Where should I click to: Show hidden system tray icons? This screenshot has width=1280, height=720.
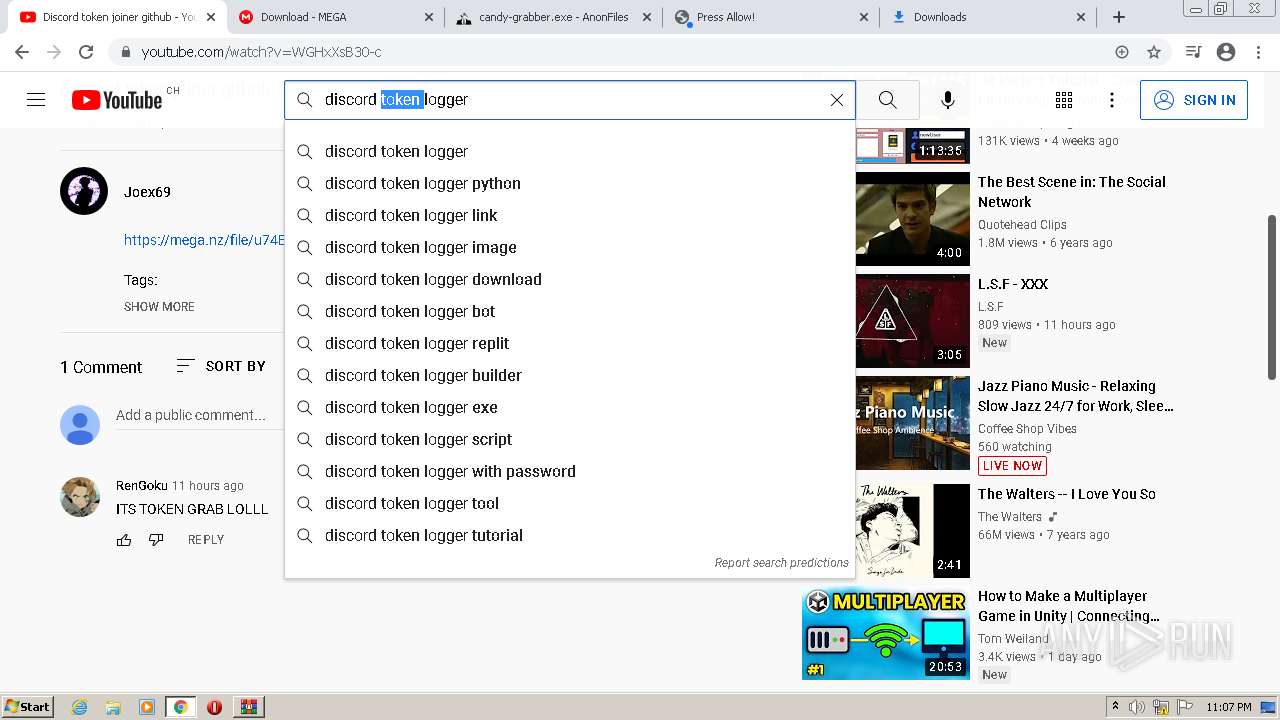(1115, 707)
